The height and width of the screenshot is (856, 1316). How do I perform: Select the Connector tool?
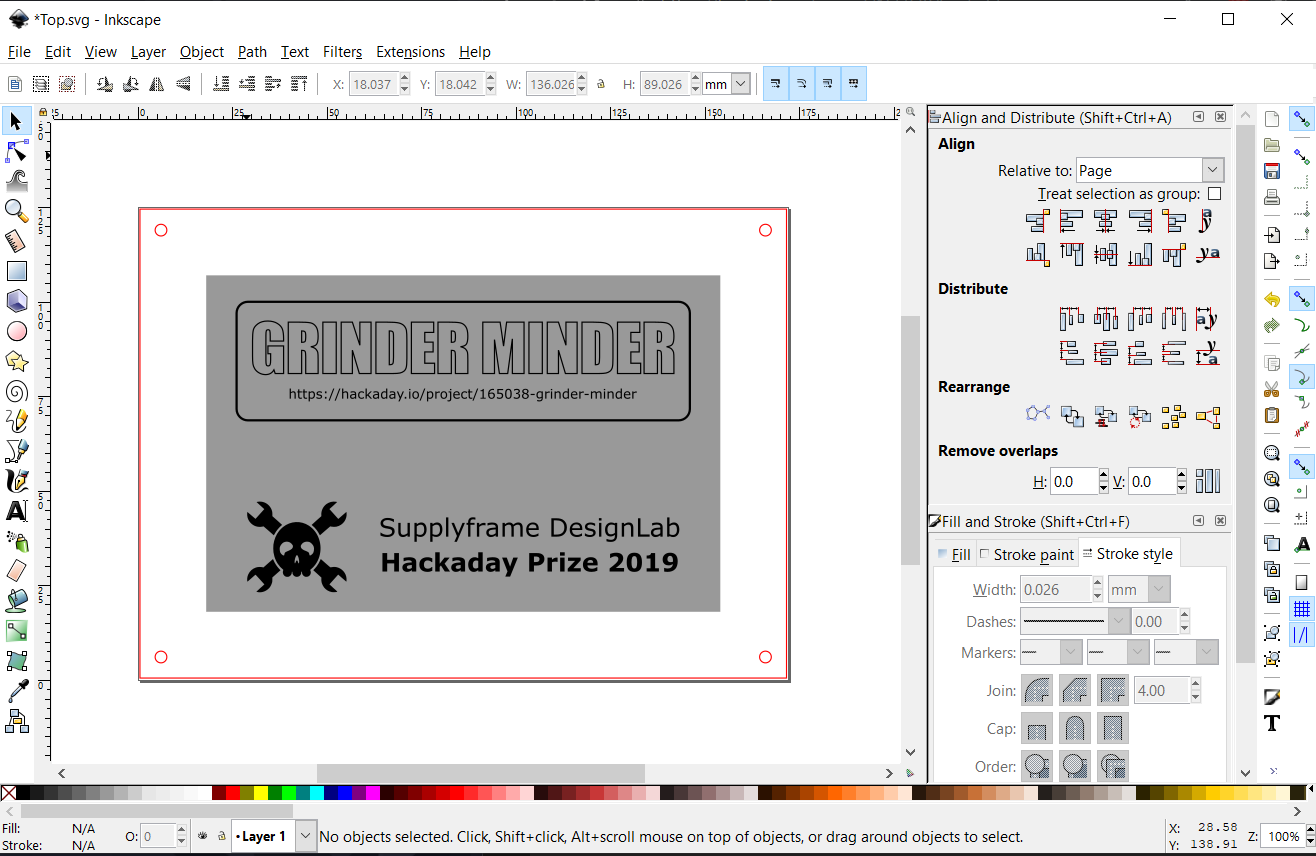(16, 721)
